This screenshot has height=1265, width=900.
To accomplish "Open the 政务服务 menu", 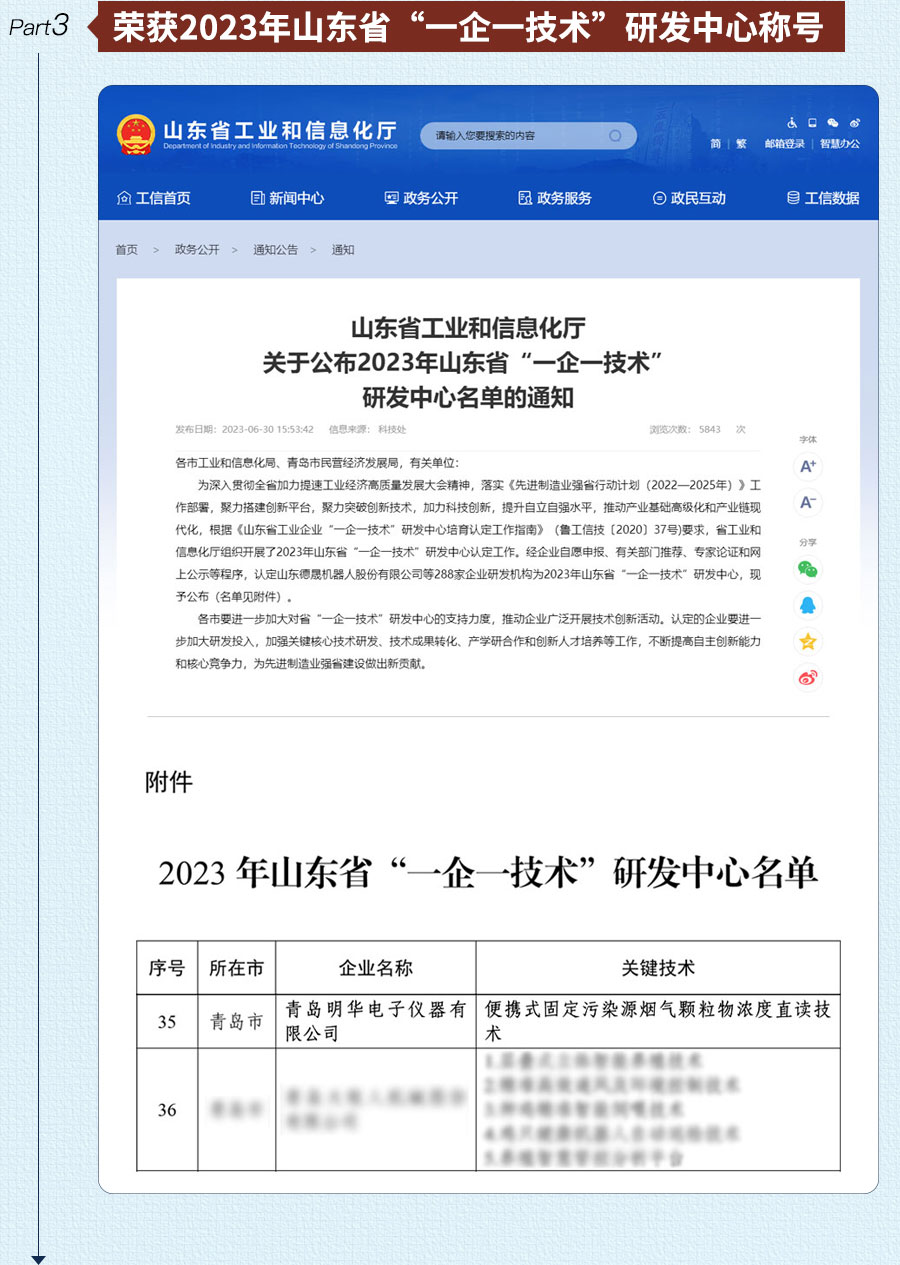I will pyautogui.click(x=555, y=198).
